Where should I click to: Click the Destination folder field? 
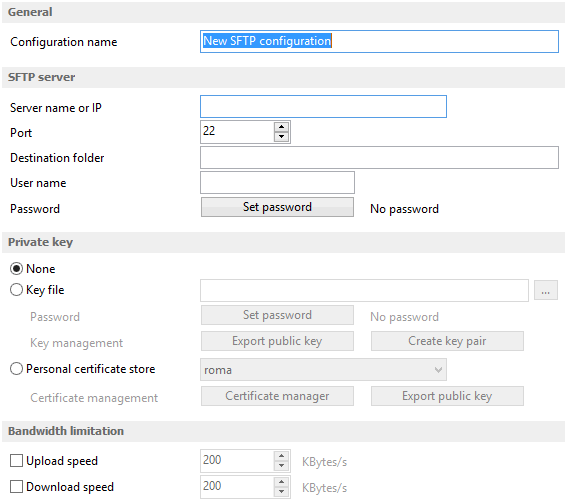point(379,158)
